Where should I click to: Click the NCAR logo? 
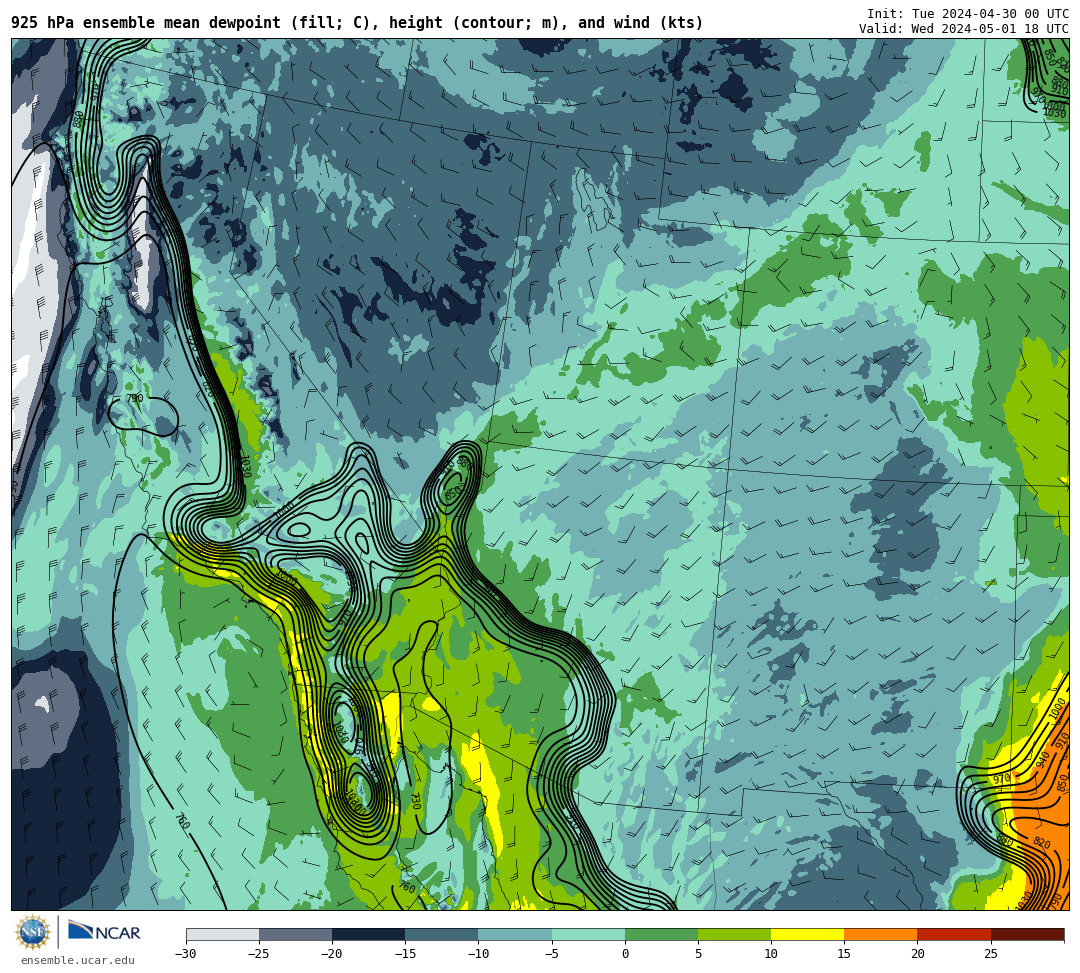[x=104, y=932]
